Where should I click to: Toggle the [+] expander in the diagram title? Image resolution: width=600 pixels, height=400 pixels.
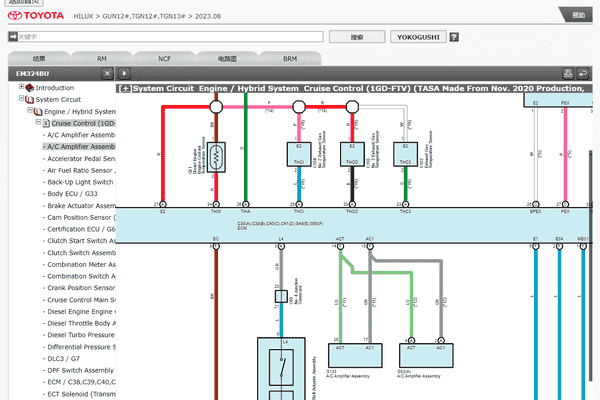tap(125, 88)
